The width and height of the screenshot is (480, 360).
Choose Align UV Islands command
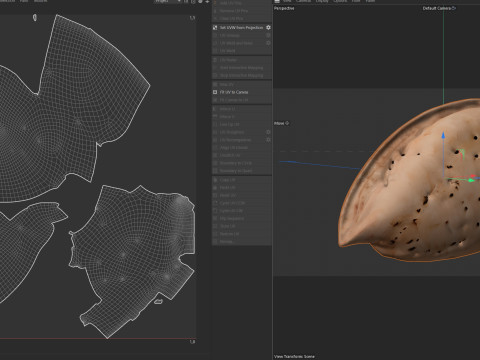pyautogui.click(x=234, y=147)
